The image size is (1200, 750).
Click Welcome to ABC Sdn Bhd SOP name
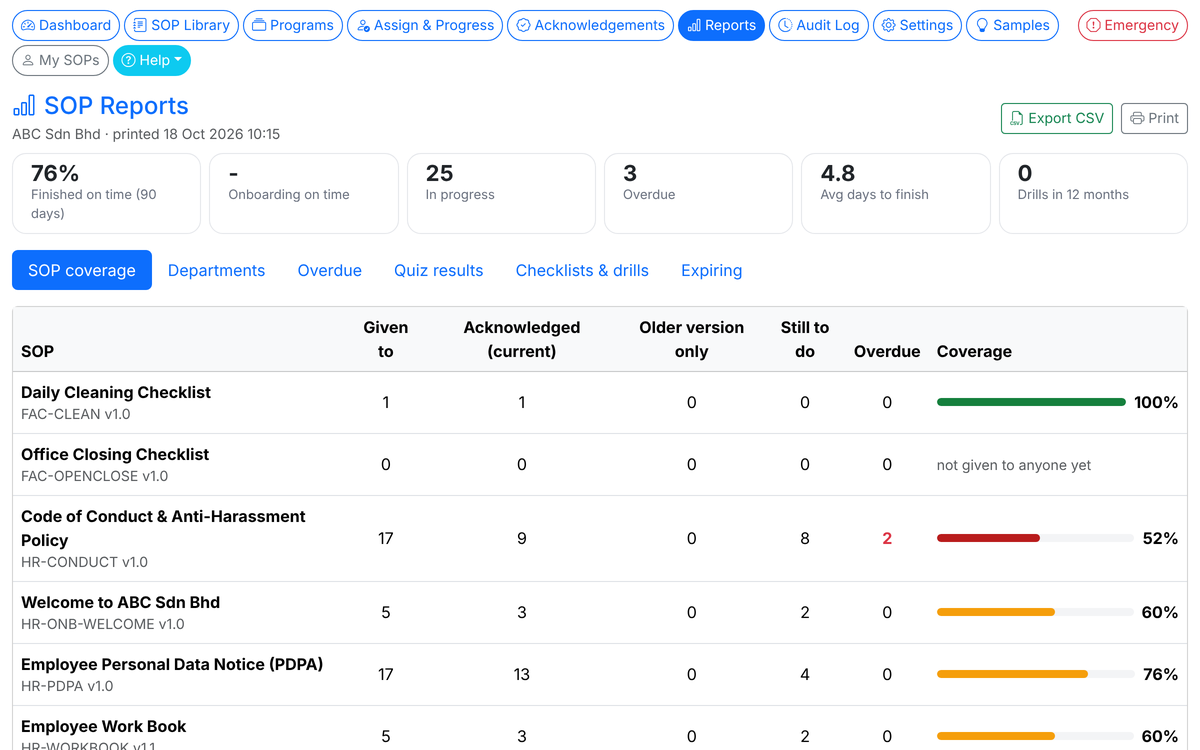coord(120,602)
